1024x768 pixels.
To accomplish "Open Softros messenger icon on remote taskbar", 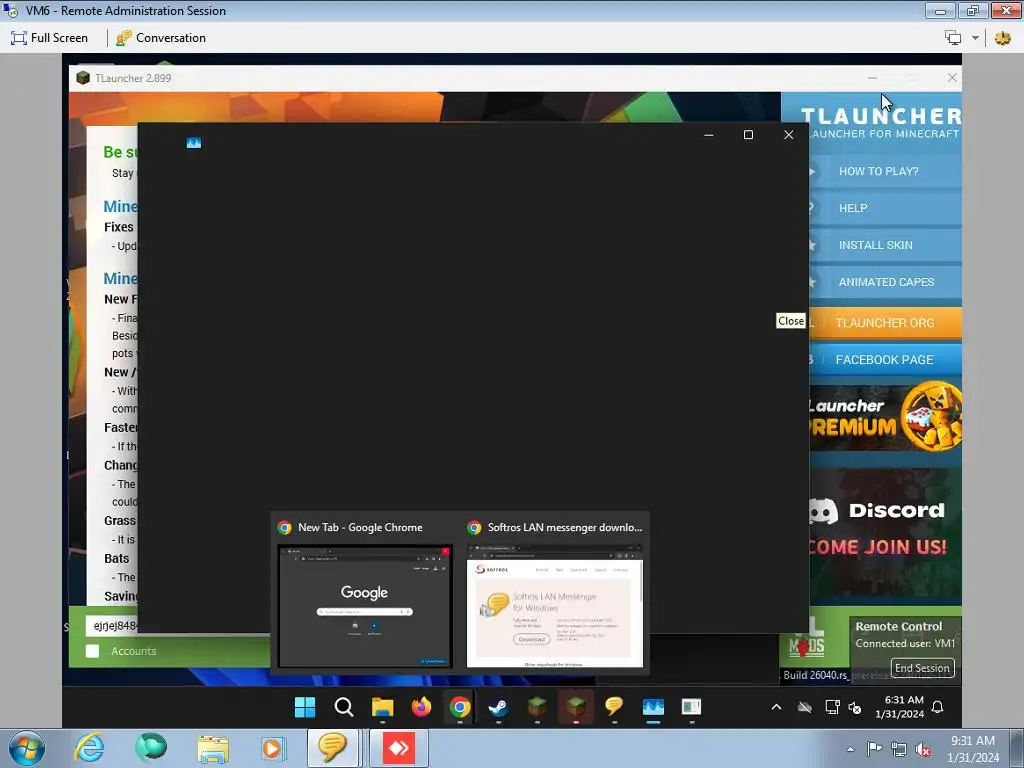I will pyautogui.click(x=614, y=707).
